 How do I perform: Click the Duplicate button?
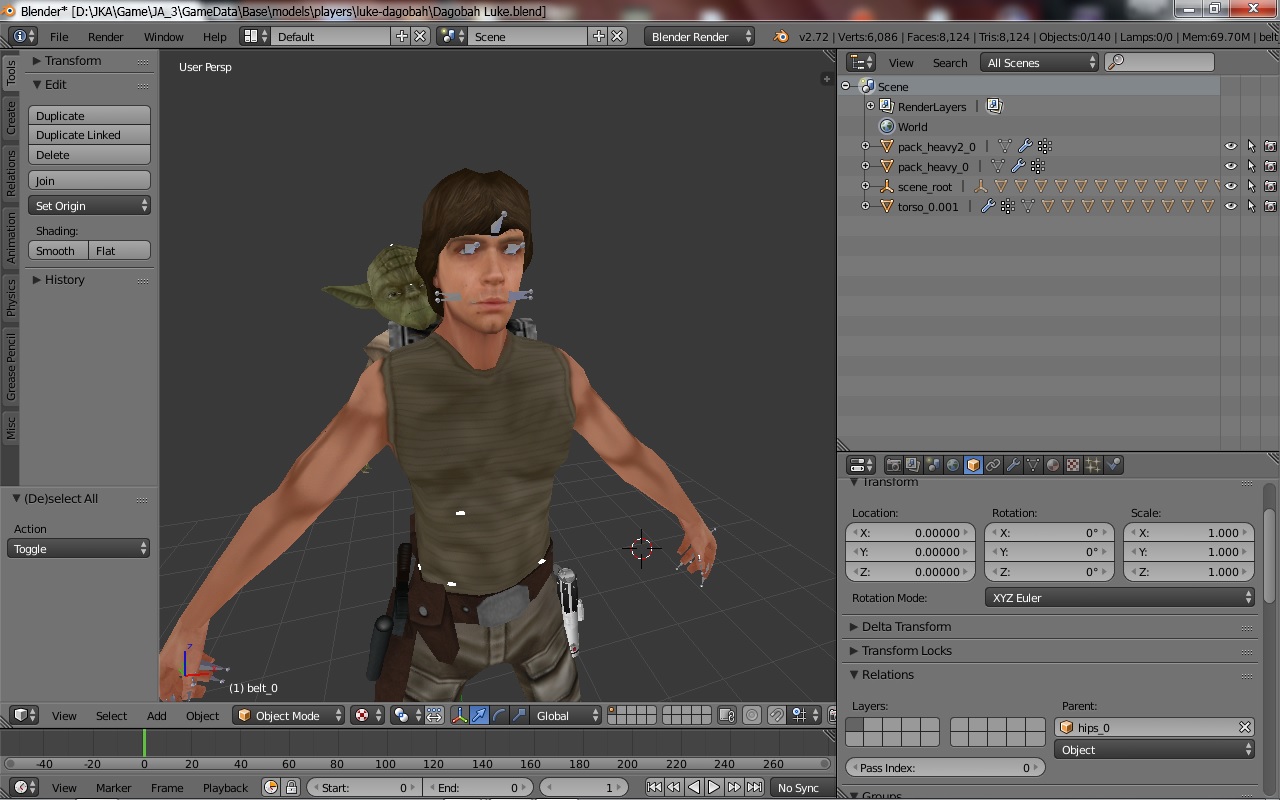89,115
